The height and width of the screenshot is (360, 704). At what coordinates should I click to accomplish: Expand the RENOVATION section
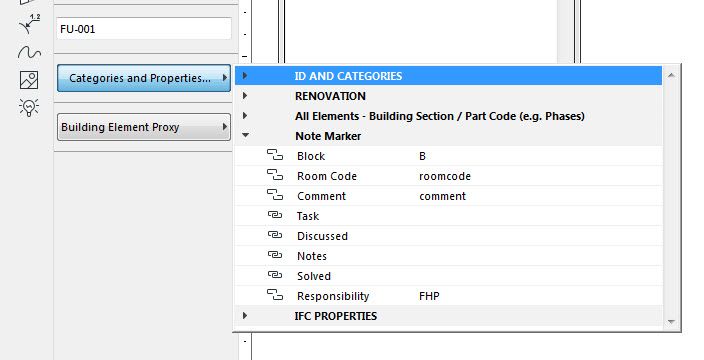[x=245, y=96]
